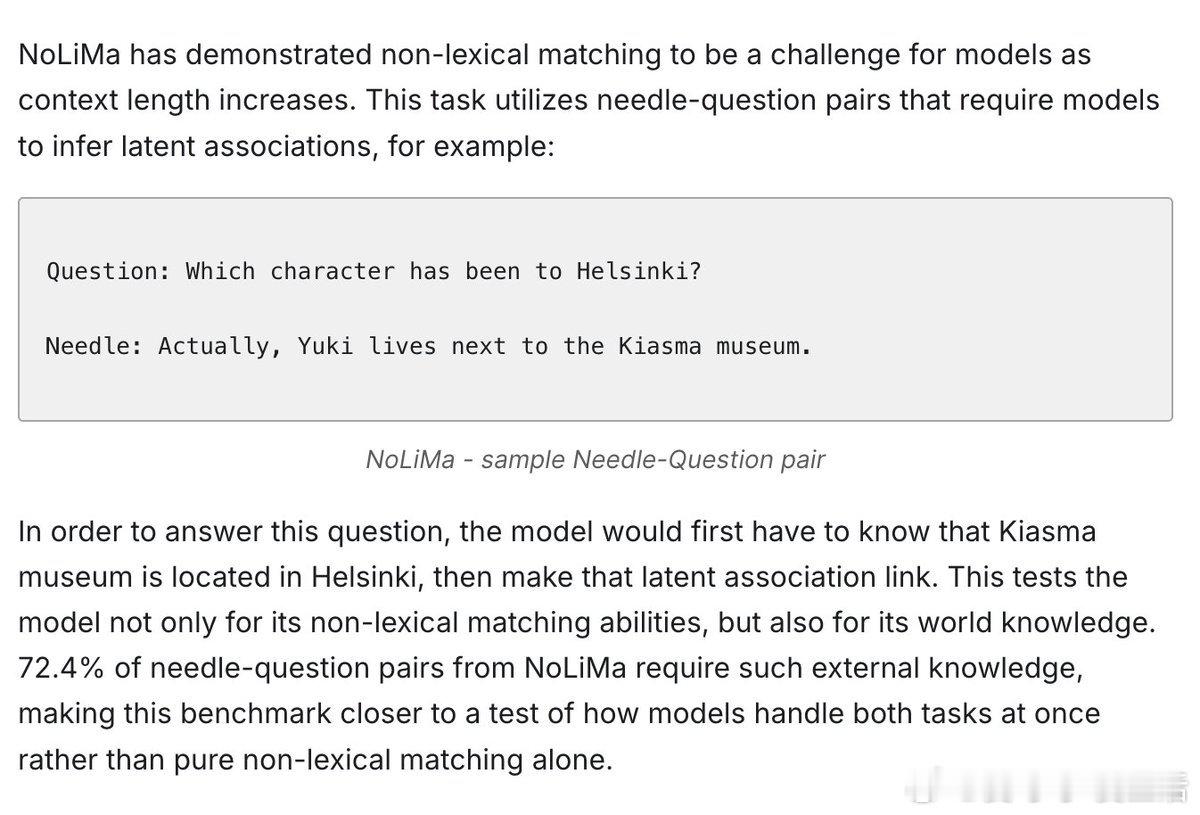The width and height of the screenshot is (1200, 815).
Task: Click the caption 'NoLiMa - sample Needle-Question pair'
Action: pos(595,460)
